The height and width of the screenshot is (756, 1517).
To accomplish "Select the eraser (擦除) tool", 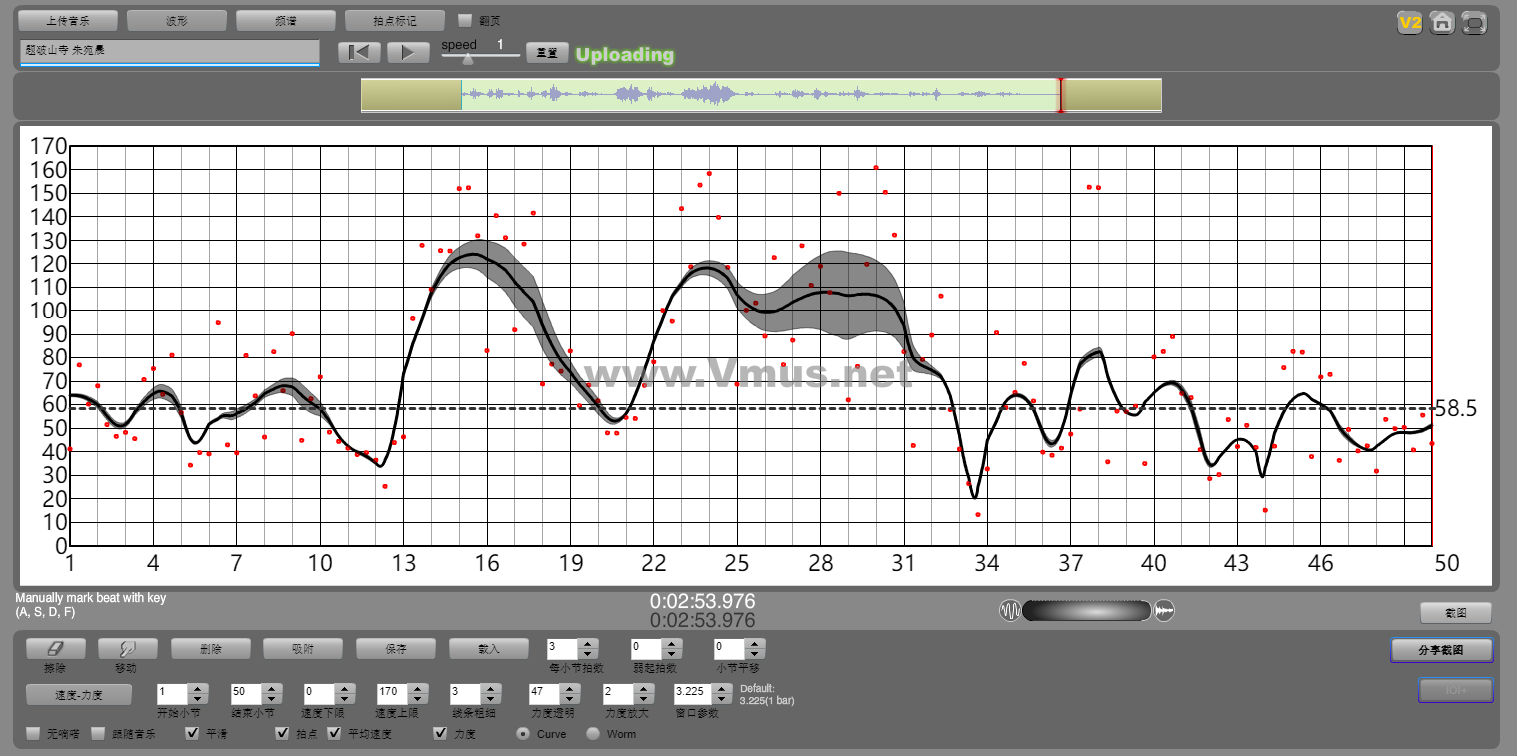I will (55, 648).
